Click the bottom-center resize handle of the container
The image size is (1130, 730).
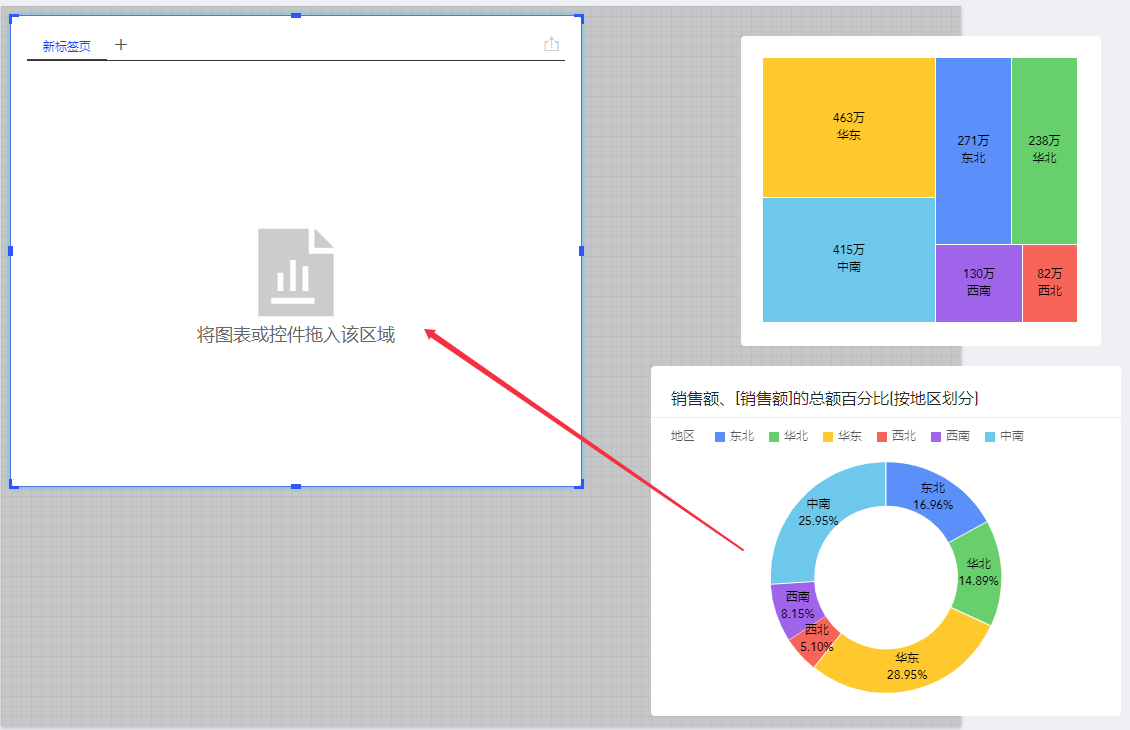pos(296,486)
